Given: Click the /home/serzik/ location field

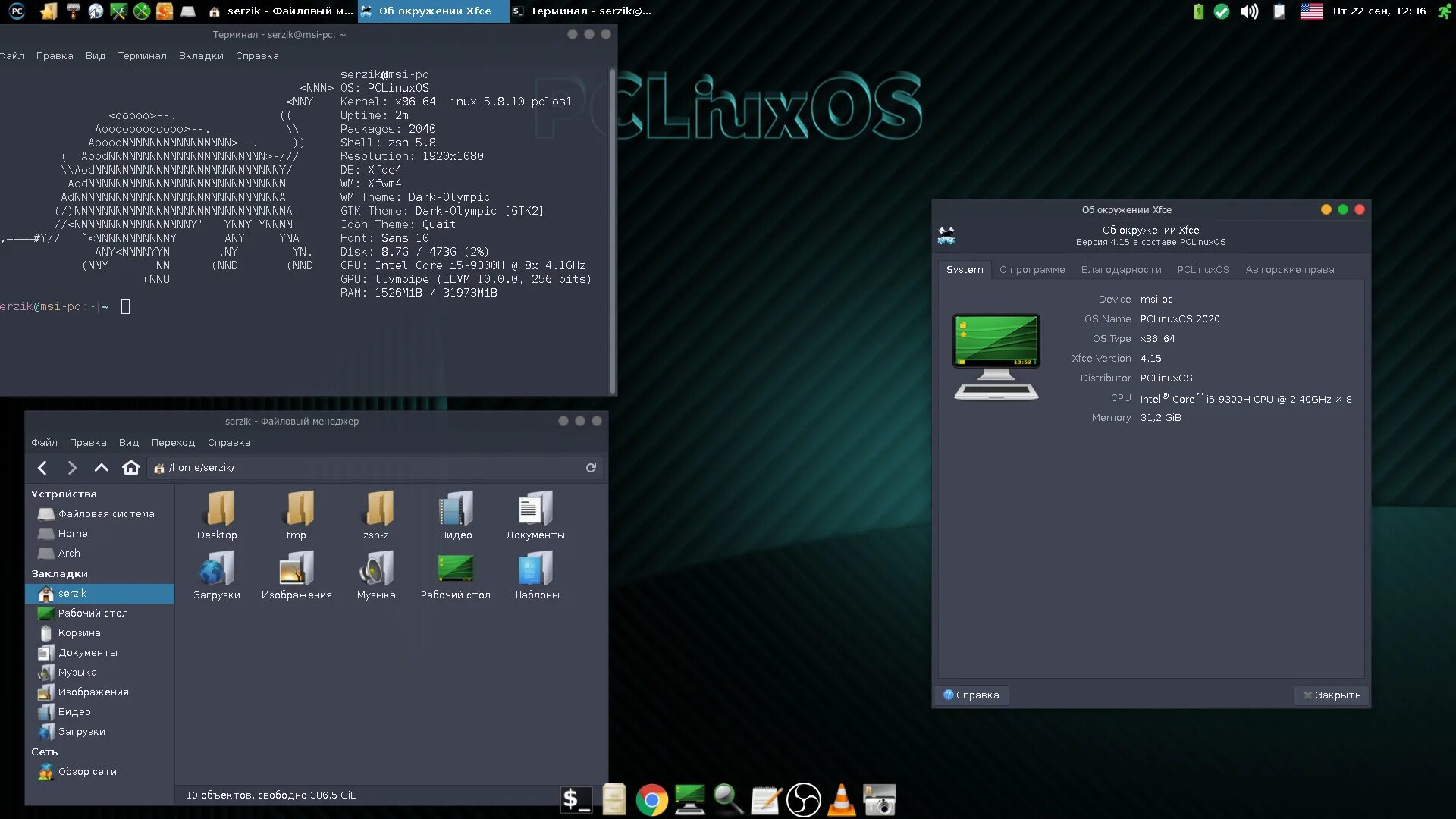Looking at the screenshot, I should tap(364, 468).
